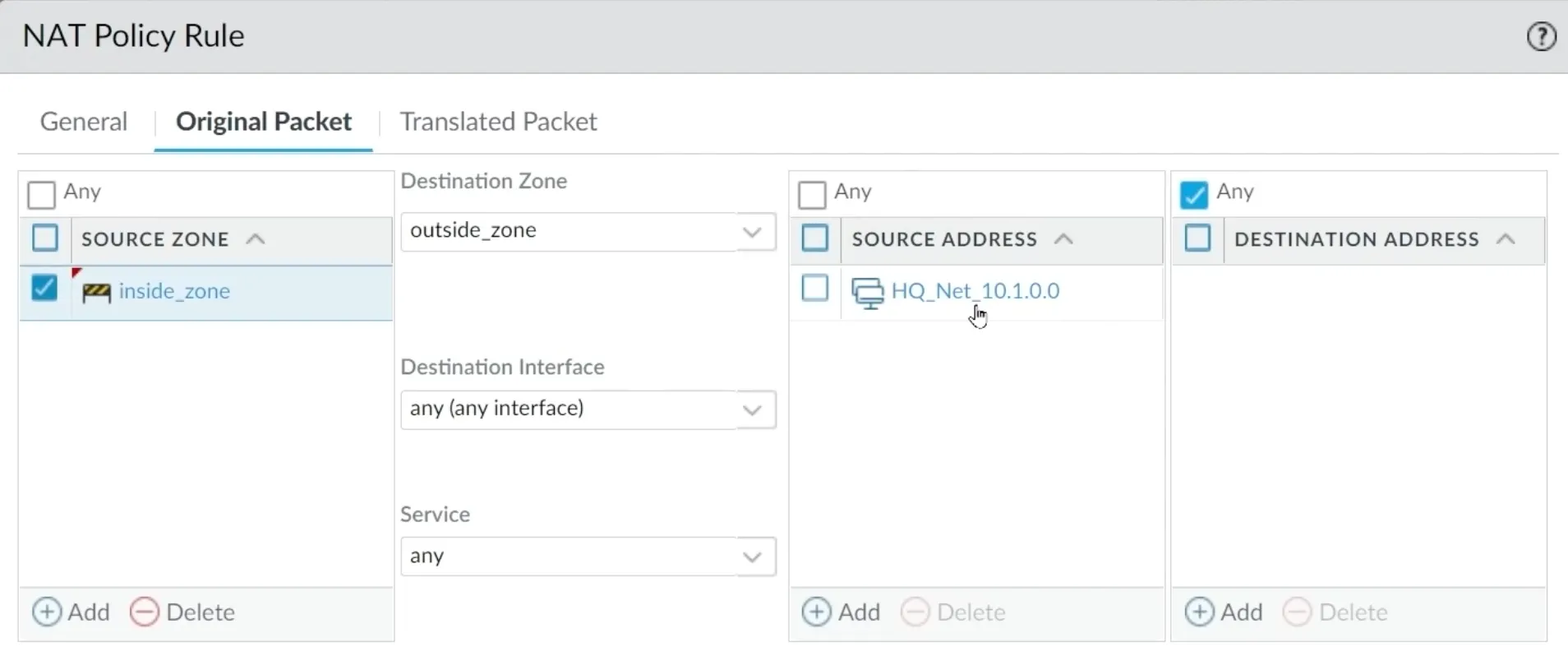This screenshot has height=661, width=1568.
Task: Switch to the General tab
Action: pyautogui.click(x=84, y=122)
